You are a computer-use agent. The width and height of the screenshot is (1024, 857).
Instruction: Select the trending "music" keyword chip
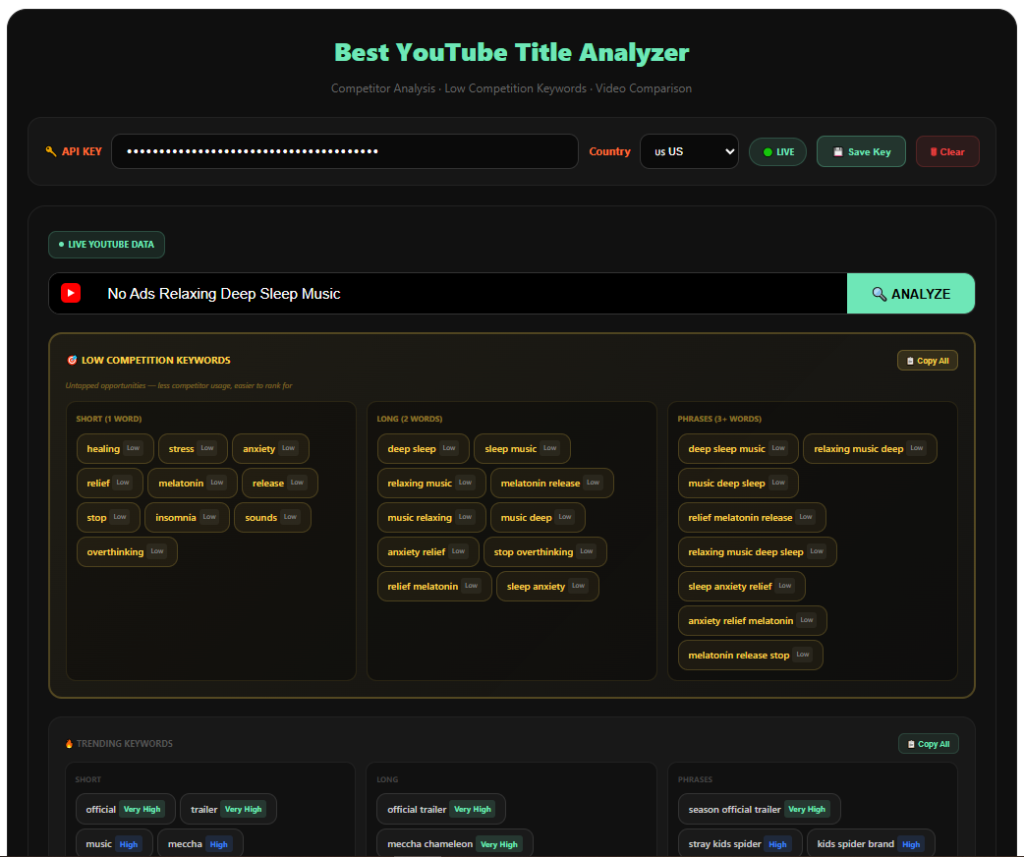coord(114,844)
